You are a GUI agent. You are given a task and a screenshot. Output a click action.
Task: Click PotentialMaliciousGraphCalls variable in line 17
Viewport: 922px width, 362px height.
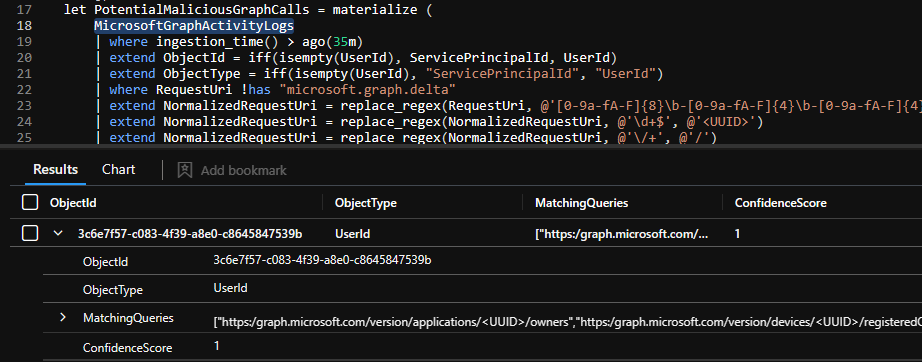point(201,10)
